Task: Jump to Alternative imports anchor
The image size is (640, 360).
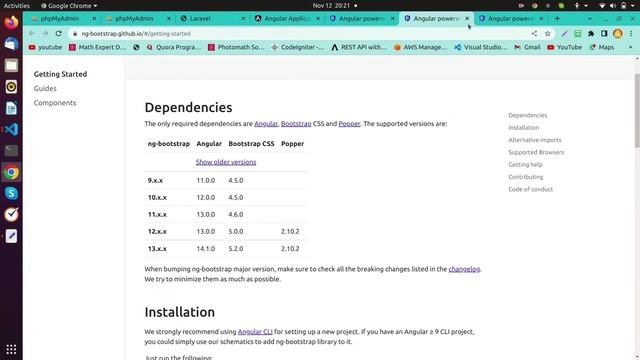Action: pyautogui.click(x=535, y=140)
